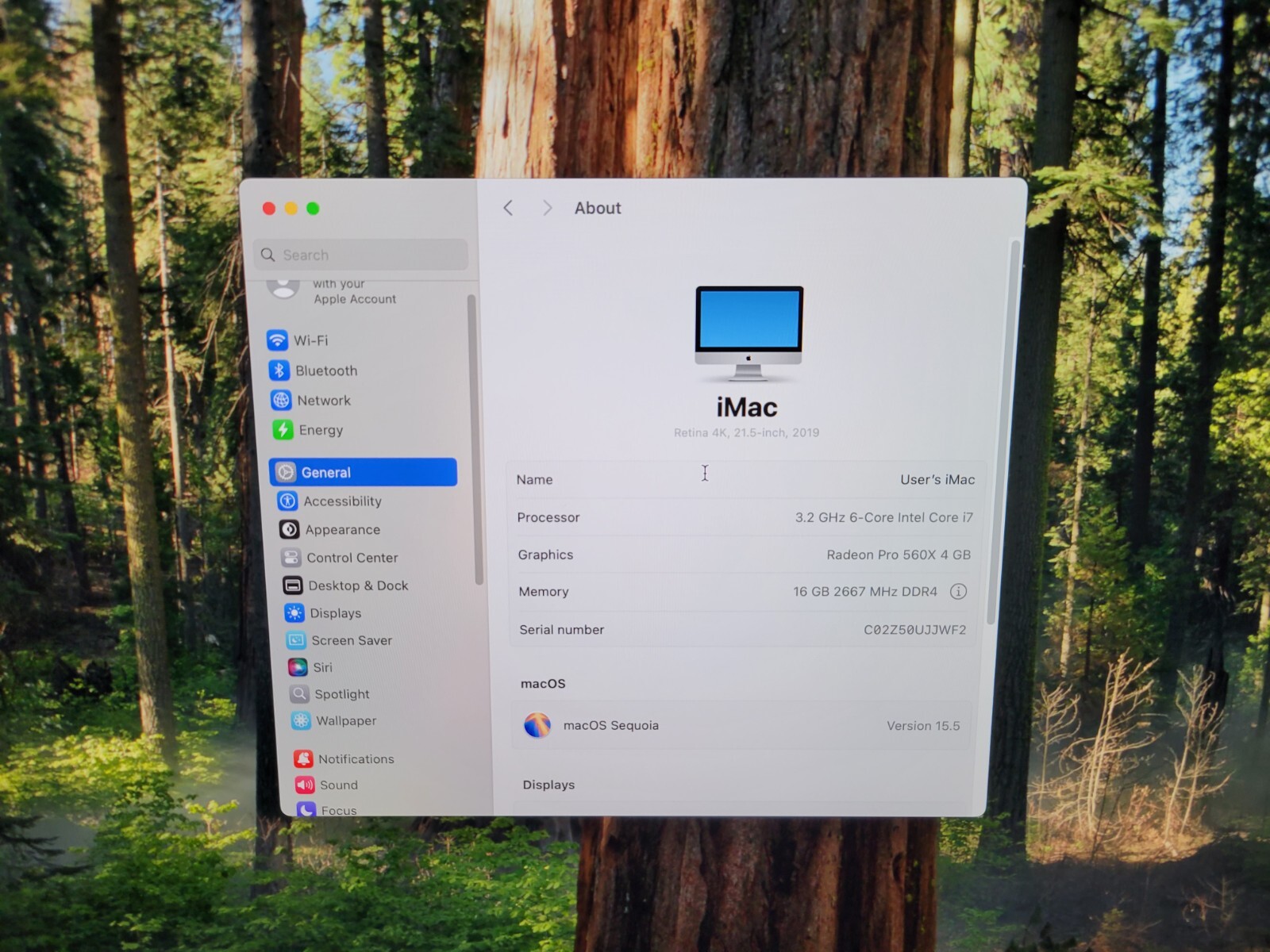Image resolution: width=1270 pixels, height=952 pixels.
Task: Select Network label in the sidebar
Action: tap(324, 401)
